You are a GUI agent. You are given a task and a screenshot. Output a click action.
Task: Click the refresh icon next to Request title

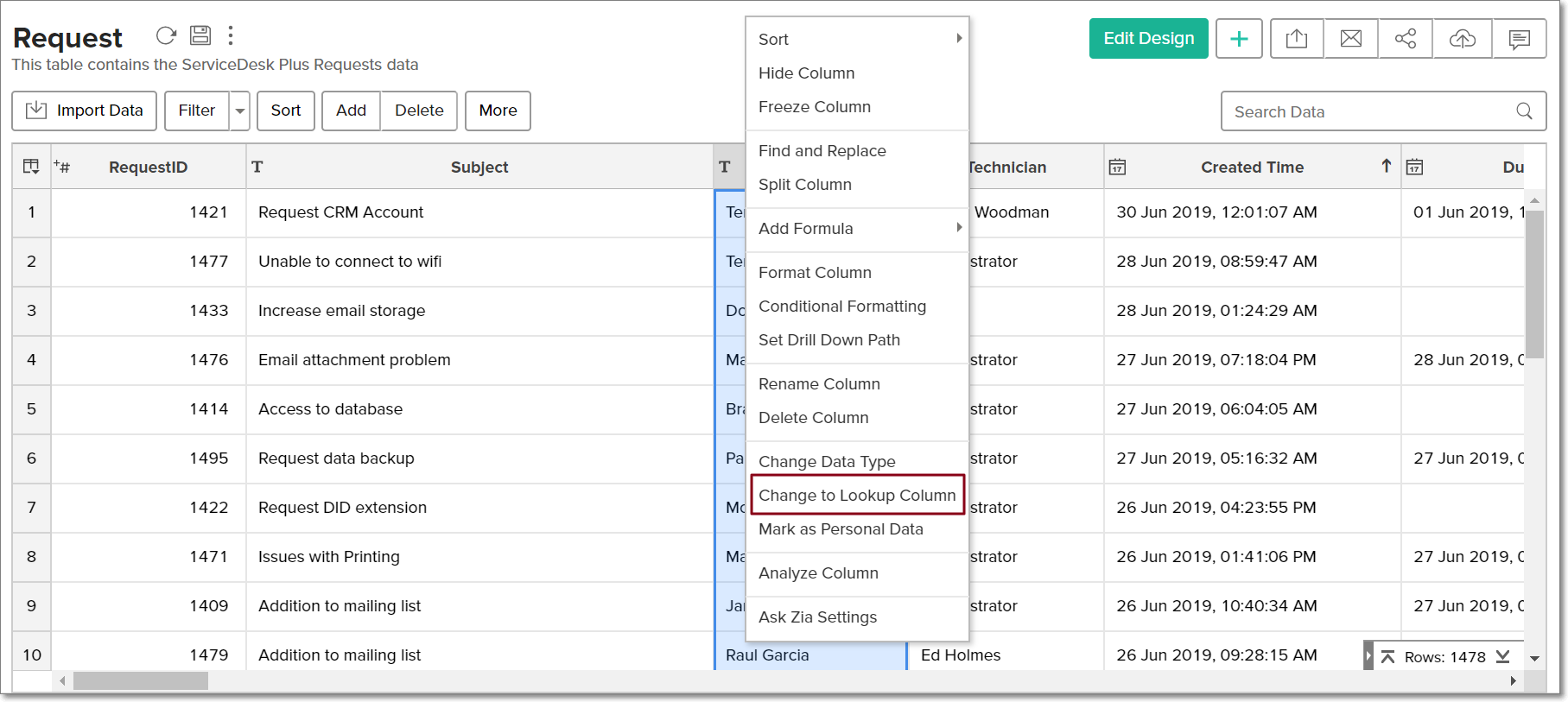tap(166, 35)
